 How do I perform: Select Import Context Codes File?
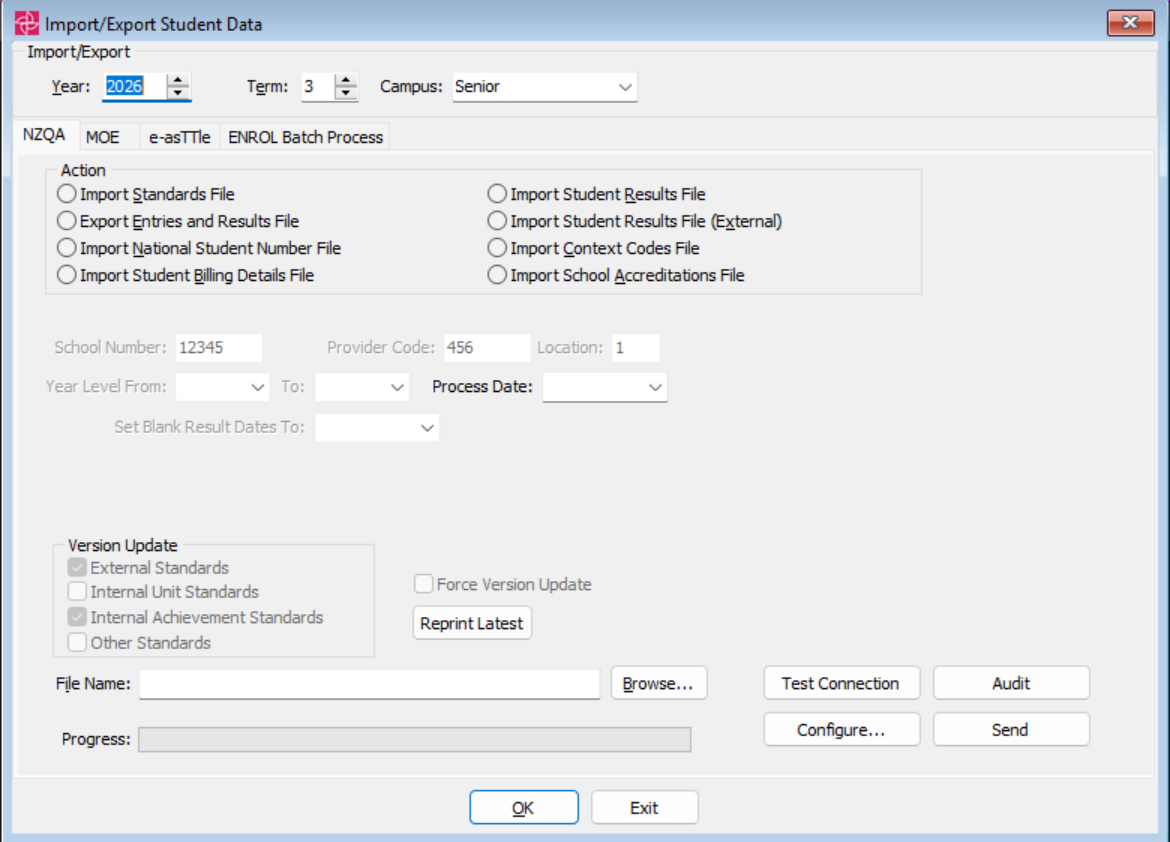click(594, 248)
